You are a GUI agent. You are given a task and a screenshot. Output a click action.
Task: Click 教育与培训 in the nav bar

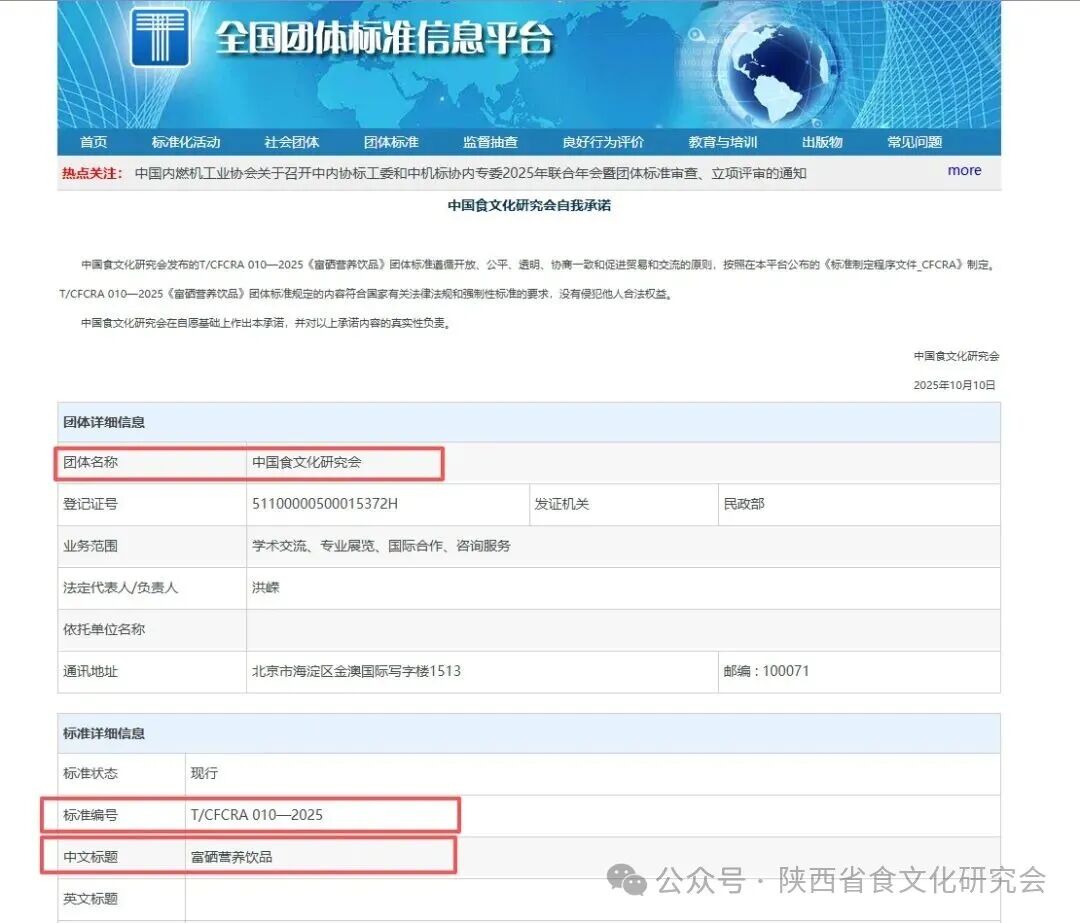pos(723,142)
